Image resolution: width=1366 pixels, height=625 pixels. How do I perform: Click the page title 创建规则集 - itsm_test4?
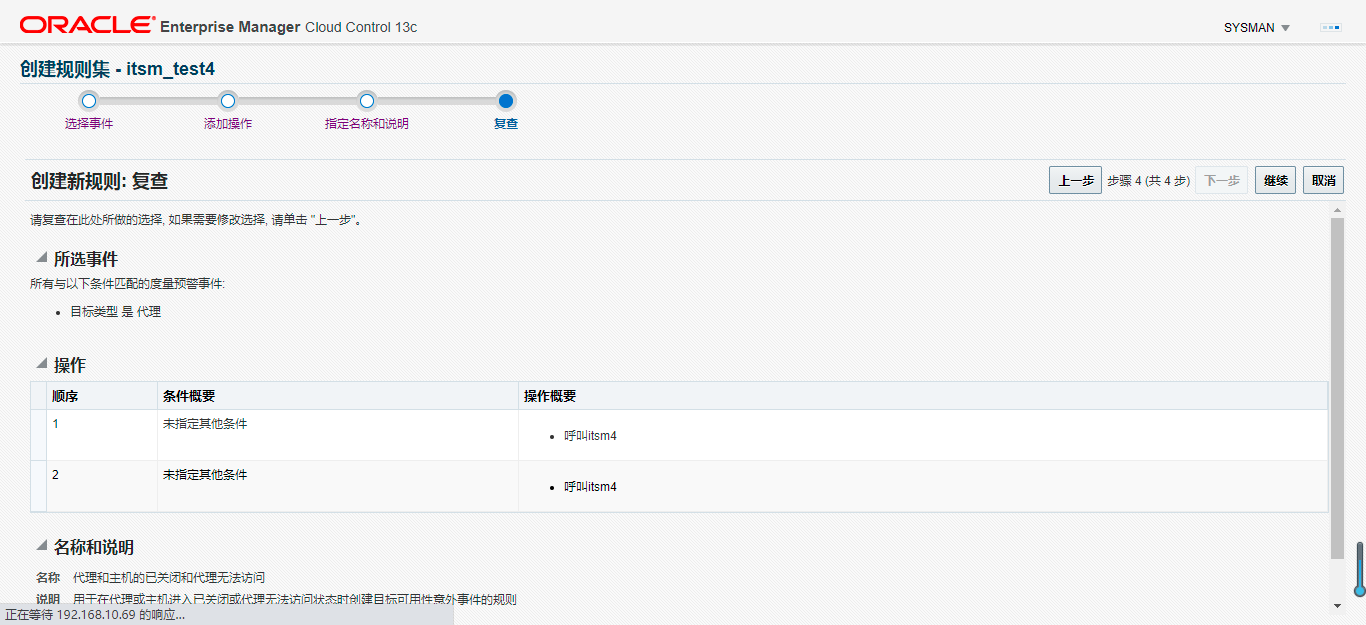(x=117, y=69)
